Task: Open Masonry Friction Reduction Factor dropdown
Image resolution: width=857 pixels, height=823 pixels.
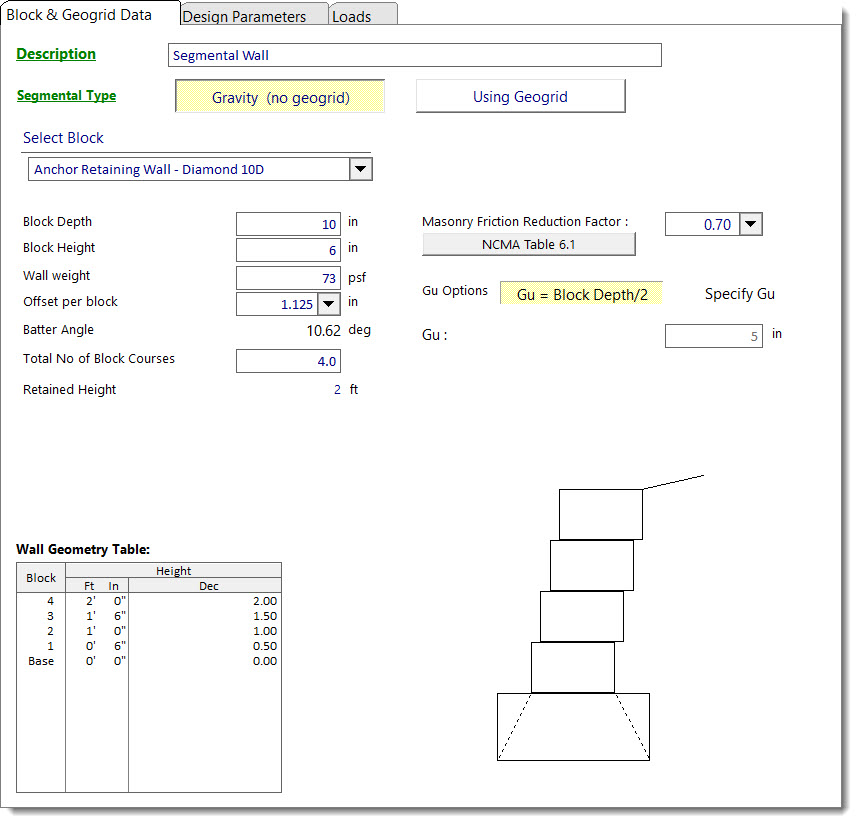Action: pyautogui.click(x=751, y=225)
